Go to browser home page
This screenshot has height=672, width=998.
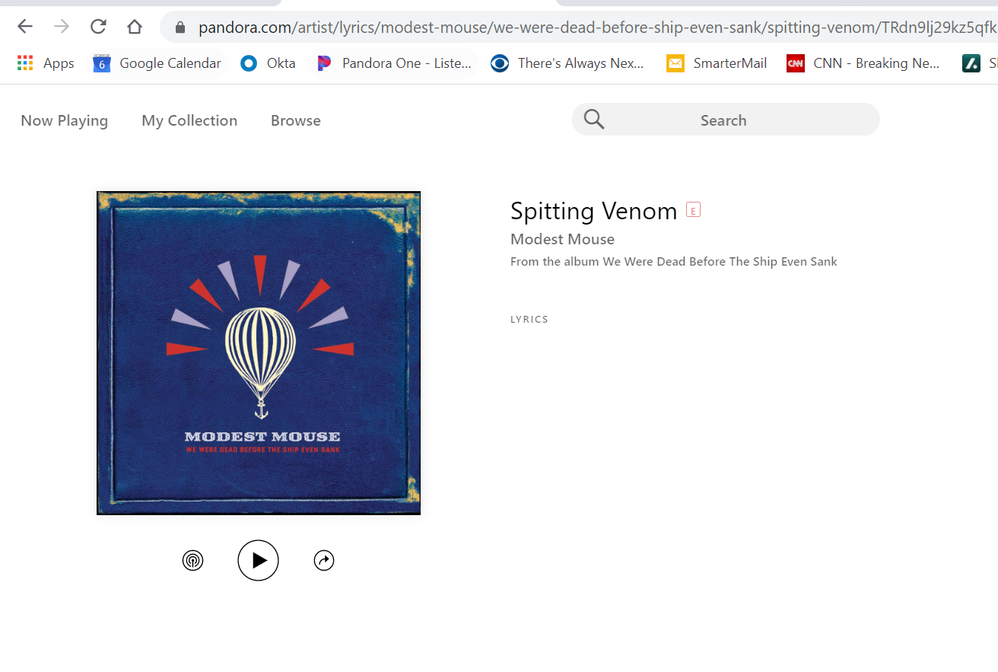click(134, 27)
